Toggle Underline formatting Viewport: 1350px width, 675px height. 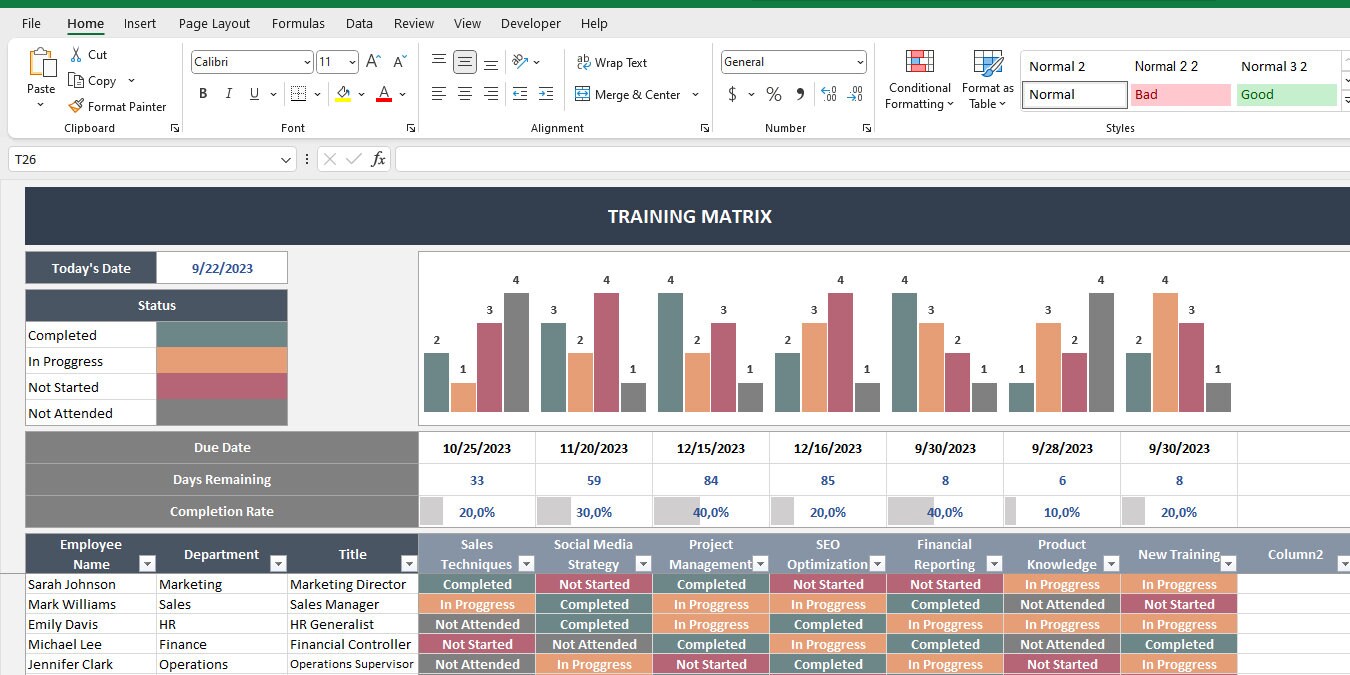click(255, 94)
